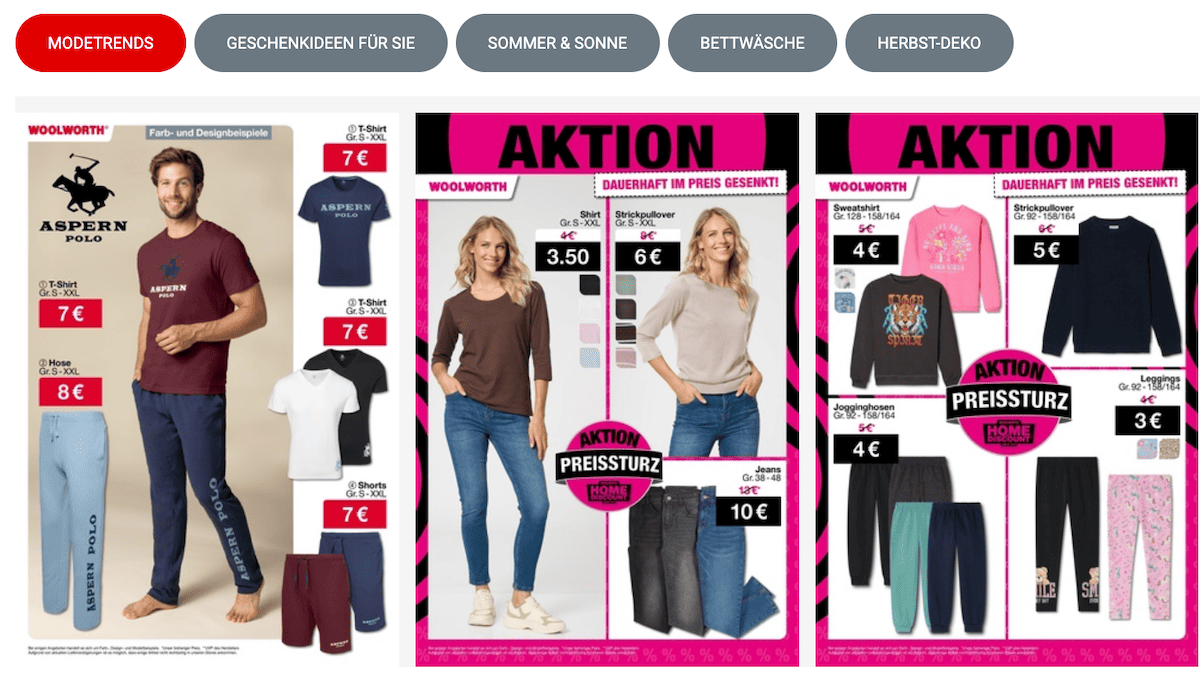Click the Woolworth logo on first flyer
This screenshot has width=1200, height=679.
click(67, 129)
